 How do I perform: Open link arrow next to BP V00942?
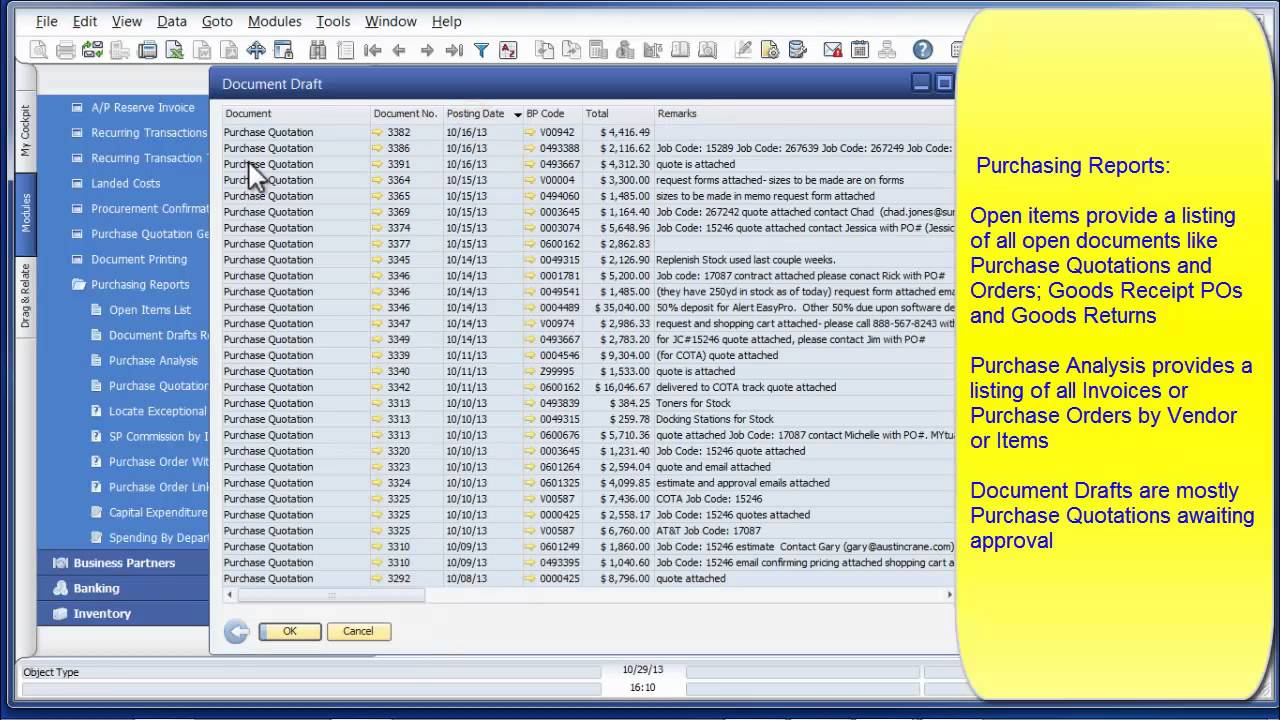pyautogui.click(x=531, y=132)
